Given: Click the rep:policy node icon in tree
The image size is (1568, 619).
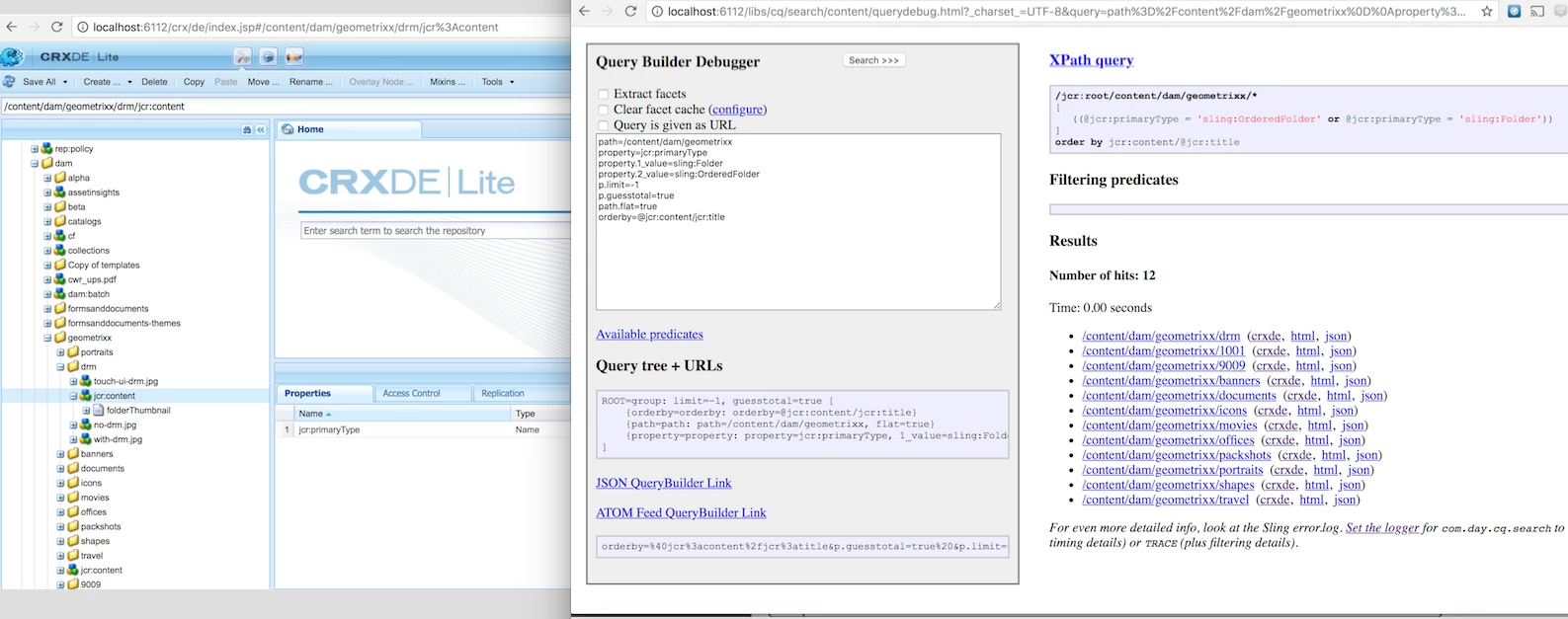Looking at the screenshot, I should (46, 149).
